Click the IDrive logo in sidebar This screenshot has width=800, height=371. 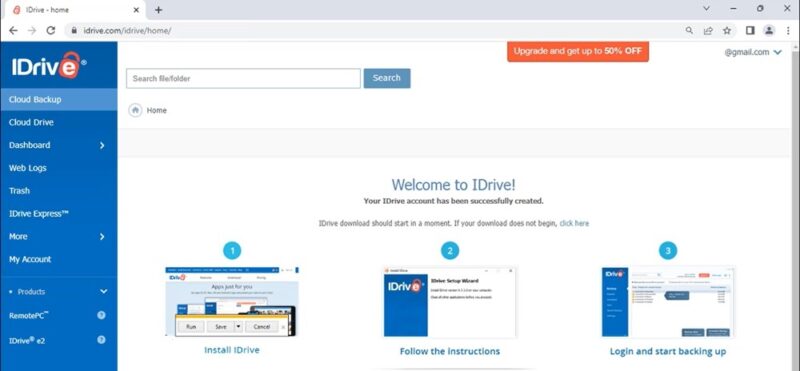pos(49,66)
